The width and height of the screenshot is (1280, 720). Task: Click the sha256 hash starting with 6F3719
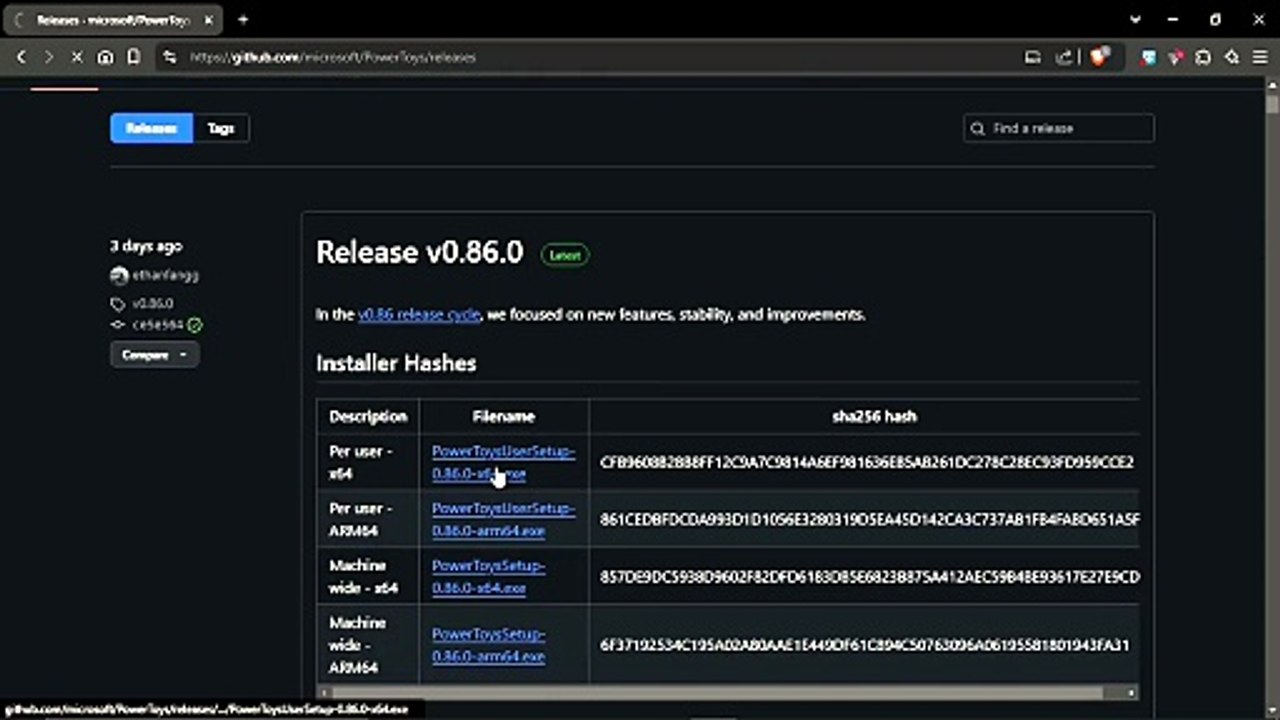click(865, 645)
